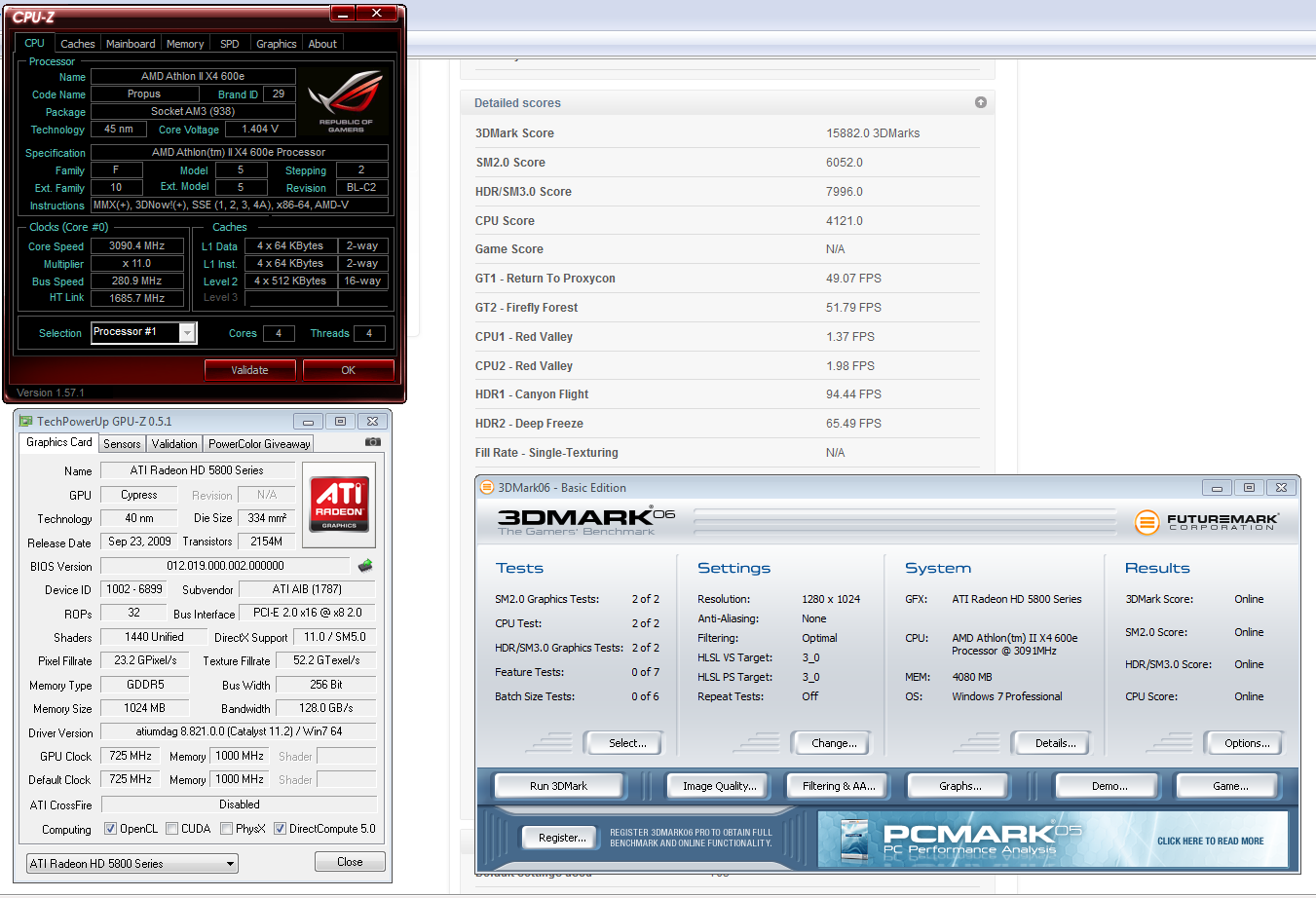Image resolution: width=1316 pixels, height=898 pixels.
Task: Click the Validate button in CPU-Z
Action: tap(249, 370)
